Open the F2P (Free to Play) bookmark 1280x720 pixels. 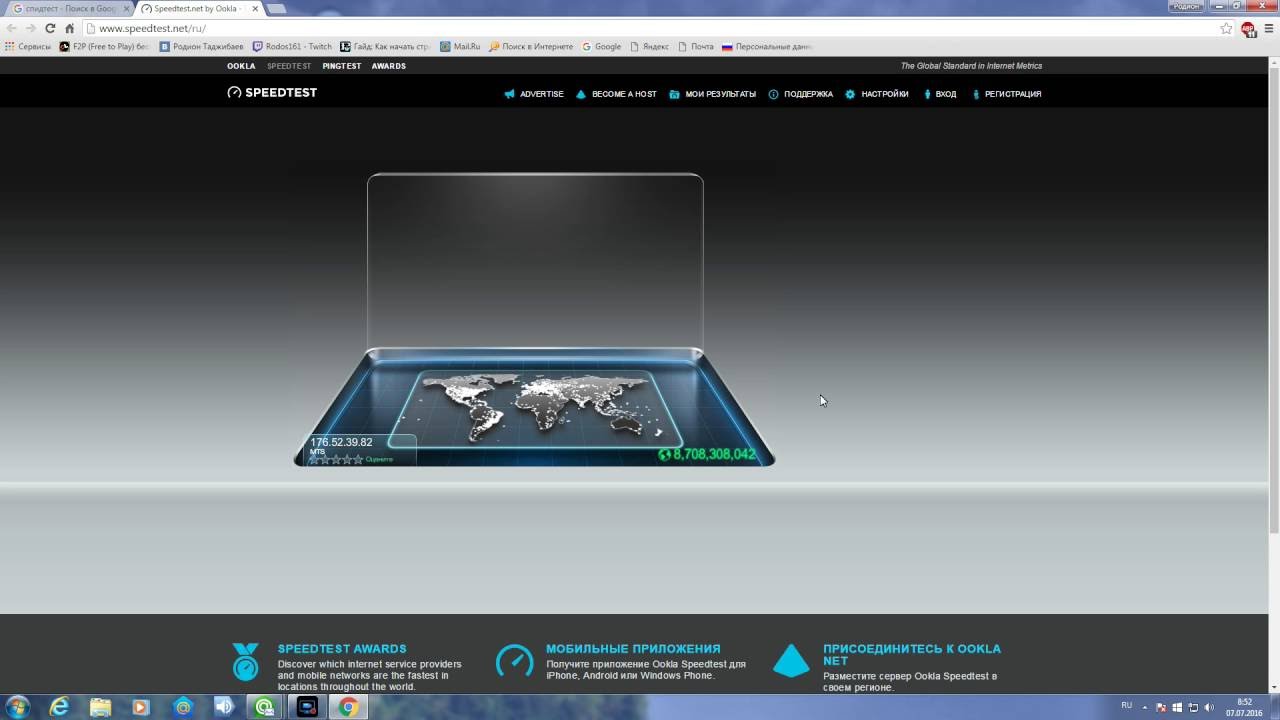click(x=104, y=46)
